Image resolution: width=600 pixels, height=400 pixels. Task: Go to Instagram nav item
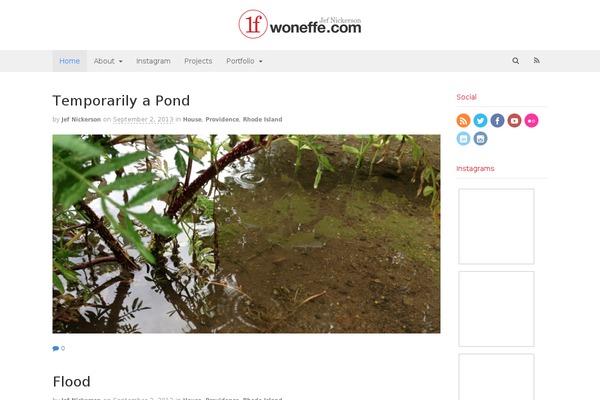pyautogui.click(x=153, y=61)
